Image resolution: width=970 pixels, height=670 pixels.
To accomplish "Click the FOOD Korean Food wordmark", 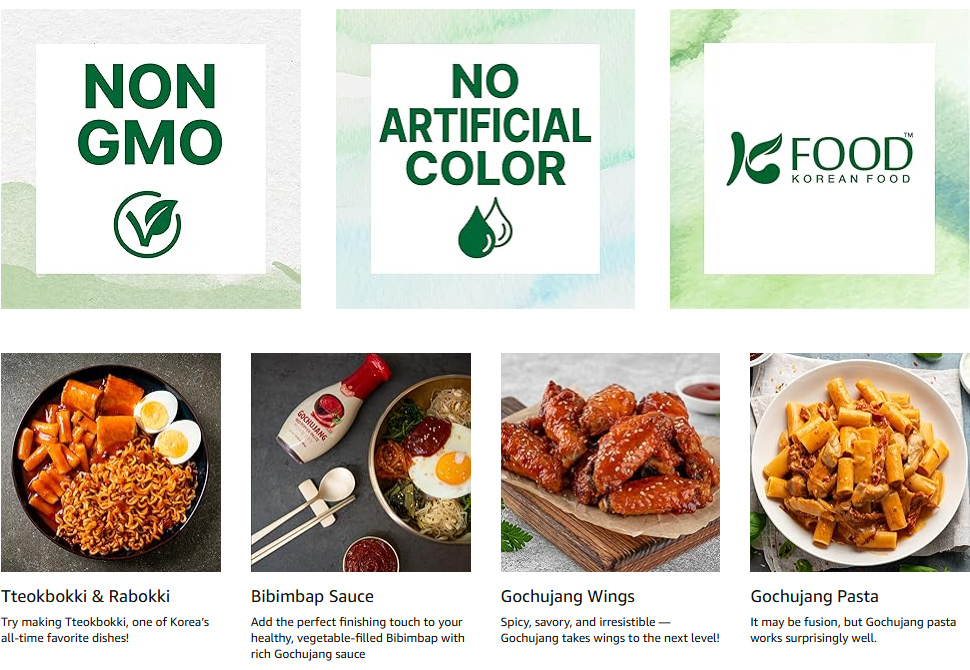I will [851, 160].
